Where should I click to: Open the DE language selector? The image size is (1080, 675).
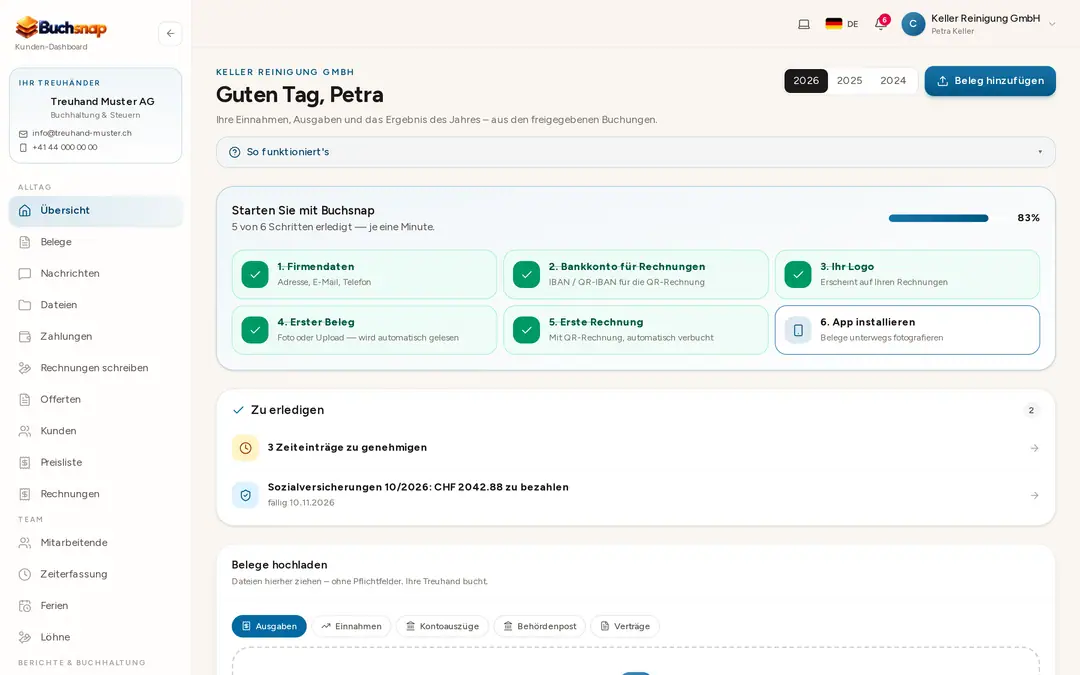842,24
